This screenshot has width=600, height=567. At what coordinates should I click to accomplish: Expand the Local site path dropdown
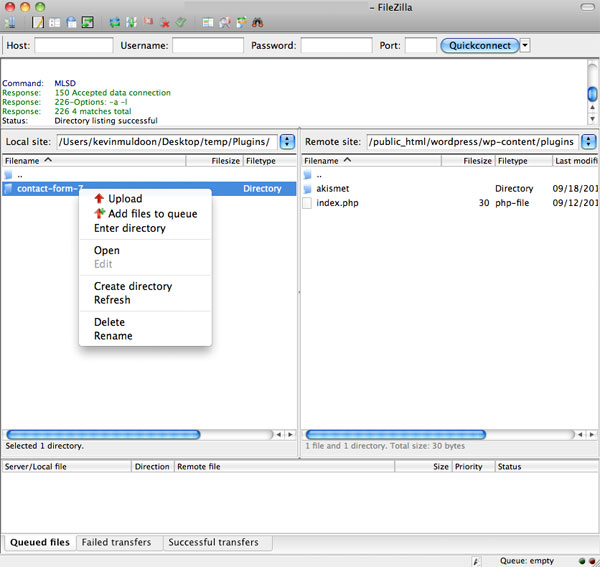pos(288,142)
